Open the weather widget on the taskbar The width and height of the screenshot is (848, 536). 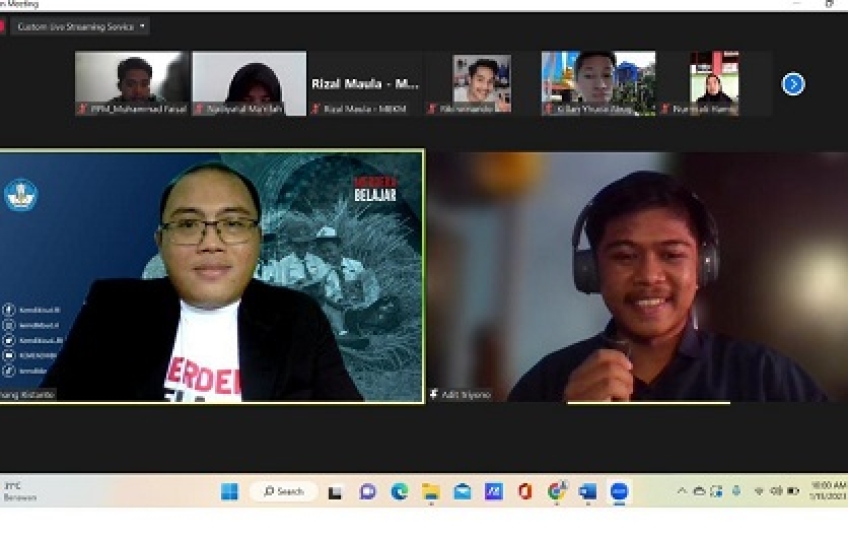click(20, 491)
